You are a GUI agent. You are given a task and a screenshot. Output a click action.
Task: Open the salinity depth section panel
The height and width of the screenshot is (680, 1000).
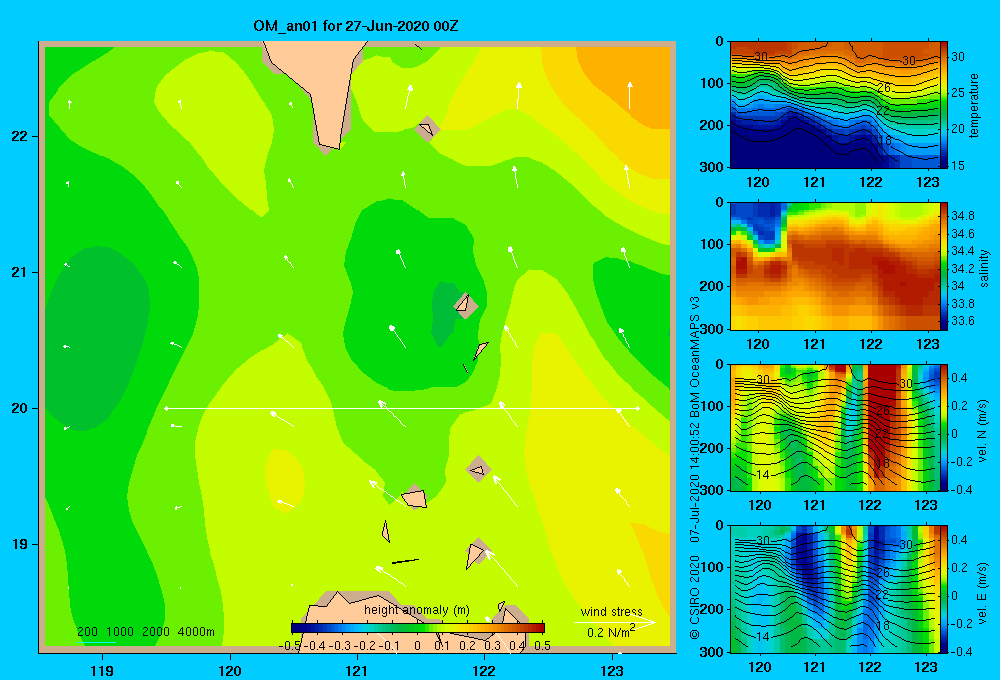835,266
